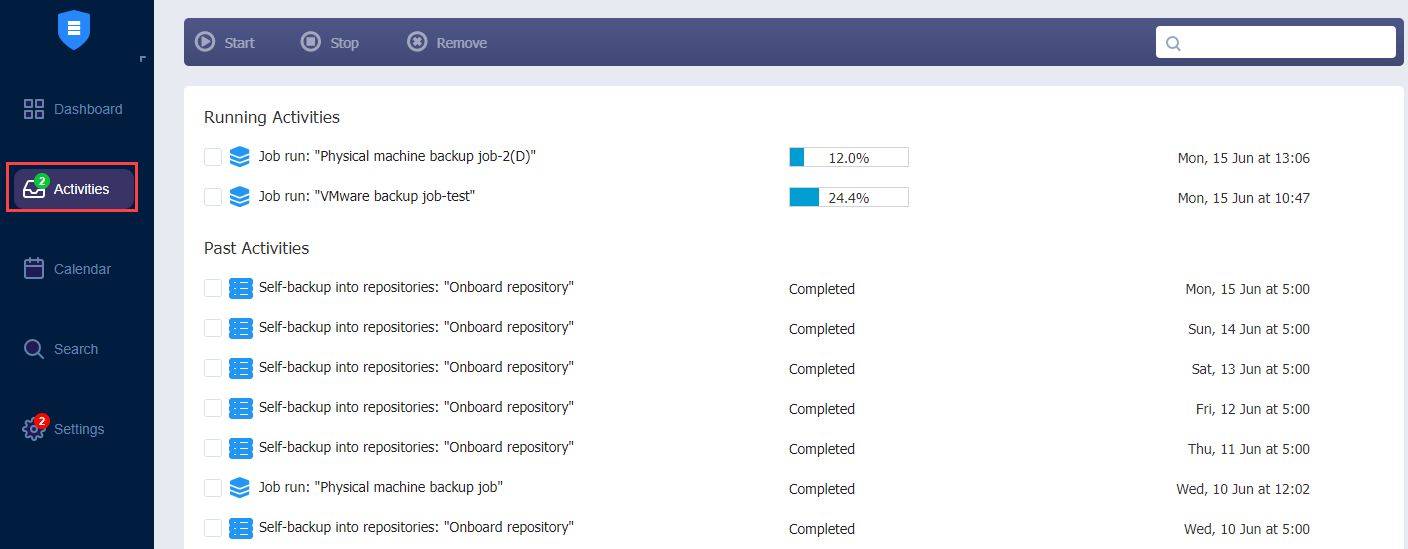Click the Start play icon
This screenshot has width=1408, height=549.
[205, 42]
